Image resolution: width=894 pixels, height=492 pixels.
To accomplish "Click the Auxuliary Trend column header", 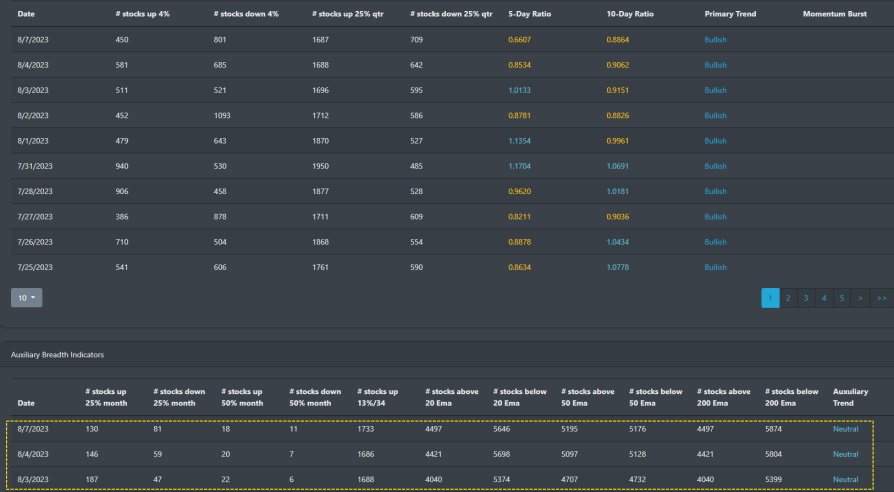I will click(851, 397).
